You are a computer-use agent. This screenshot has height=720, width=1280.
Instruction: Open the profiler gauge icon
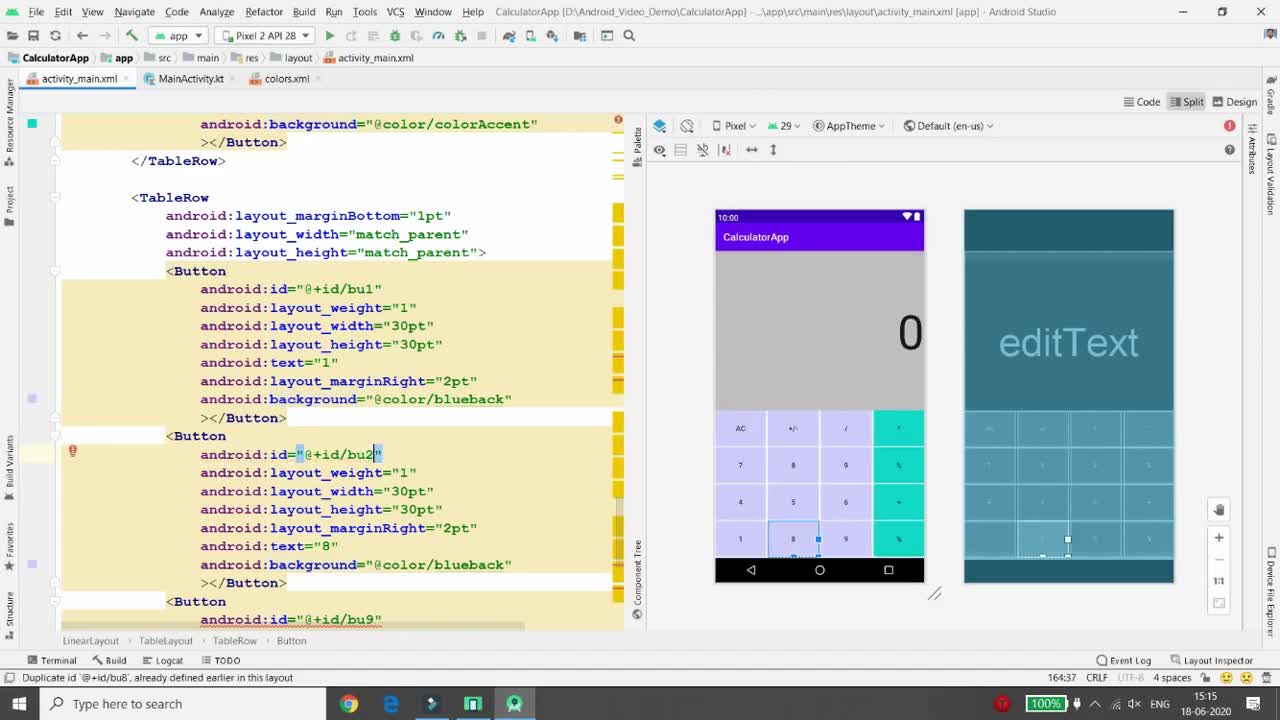click(438, 36)
